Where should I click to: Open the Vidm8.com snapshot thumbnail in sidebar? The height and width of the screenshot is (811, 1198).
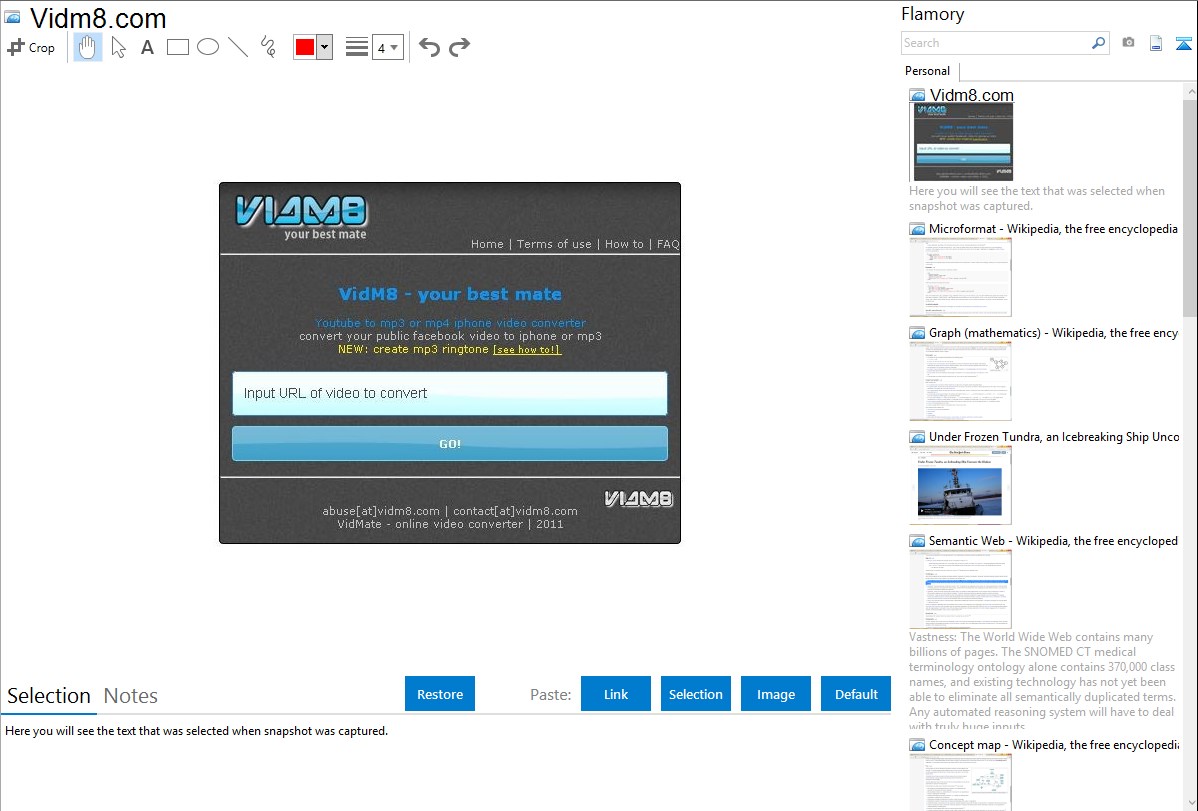(963, 142)
